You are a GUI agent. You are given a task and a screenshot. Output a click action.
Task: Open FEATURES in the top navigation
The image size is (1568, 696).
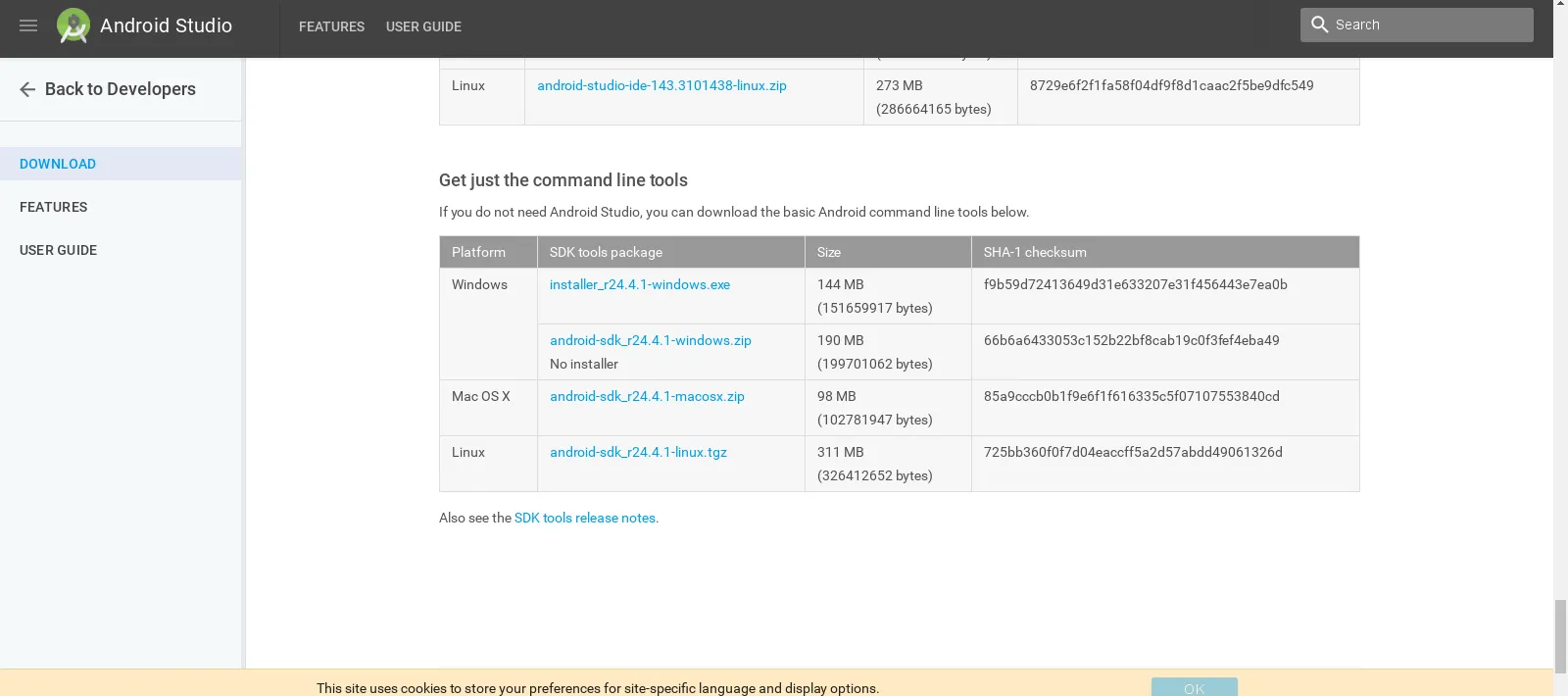point(331,26)
